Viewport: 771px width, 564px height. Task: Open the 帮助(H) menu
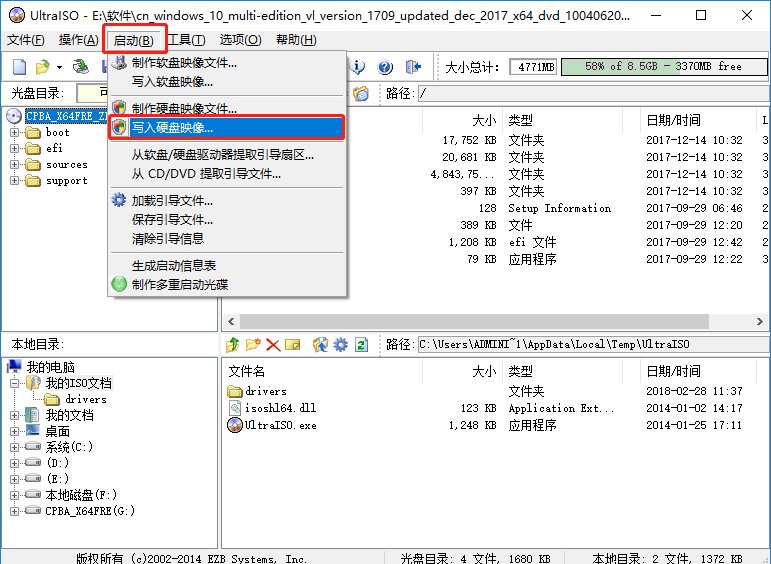[296, 40]
